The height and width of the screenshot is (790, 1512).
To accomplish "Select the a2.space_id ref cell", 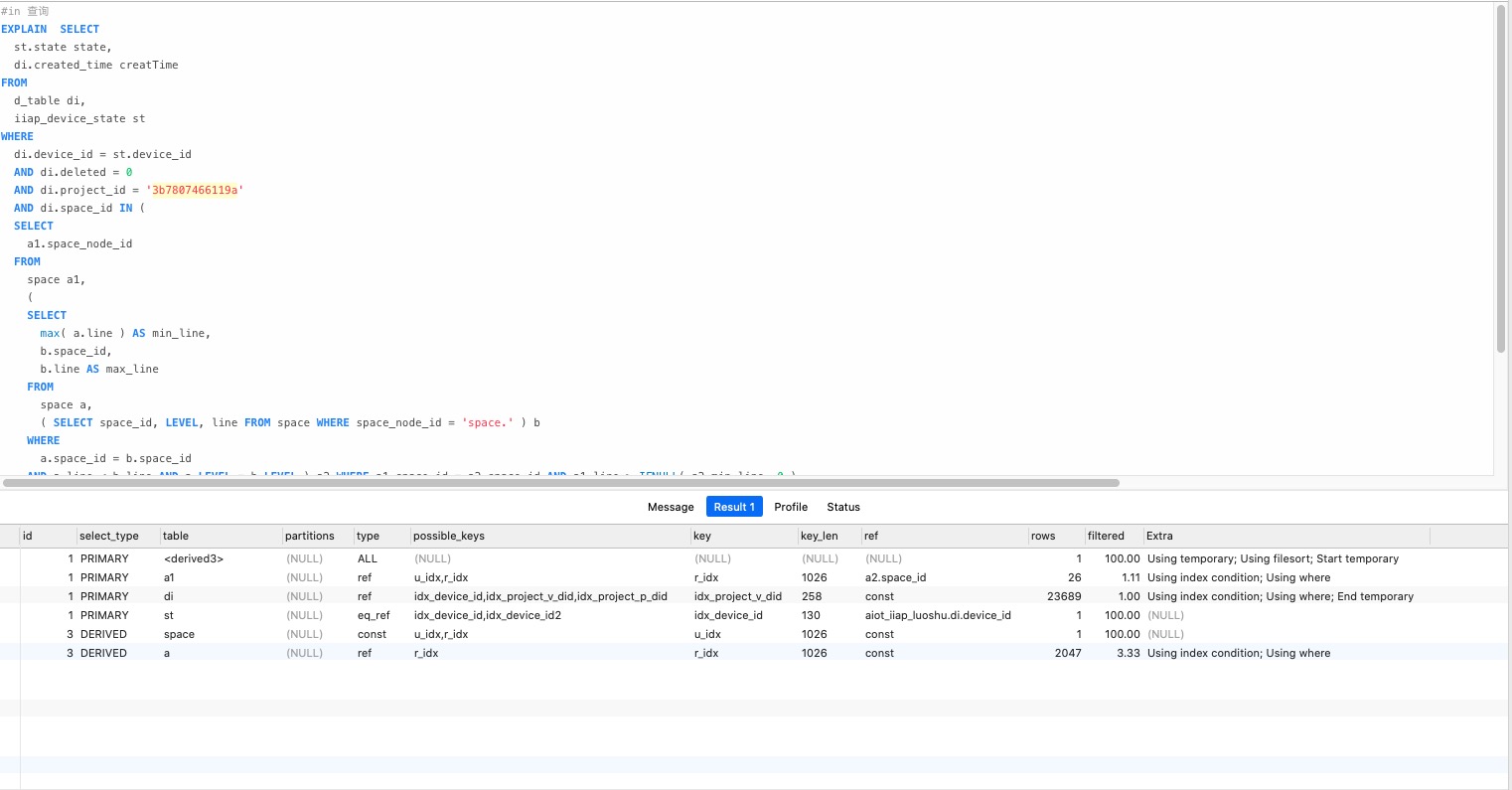I will pyautogui.click(x=895, y=577).
